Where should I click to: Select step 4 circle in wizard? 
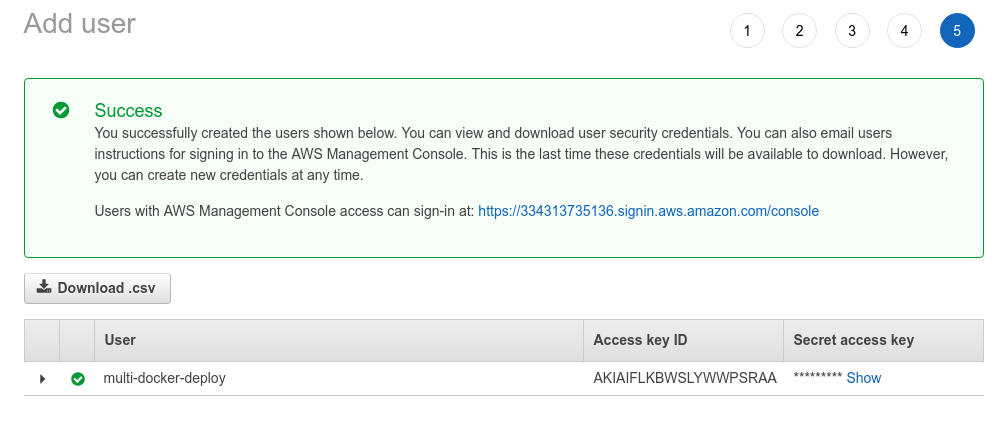[x=904, y=31]
